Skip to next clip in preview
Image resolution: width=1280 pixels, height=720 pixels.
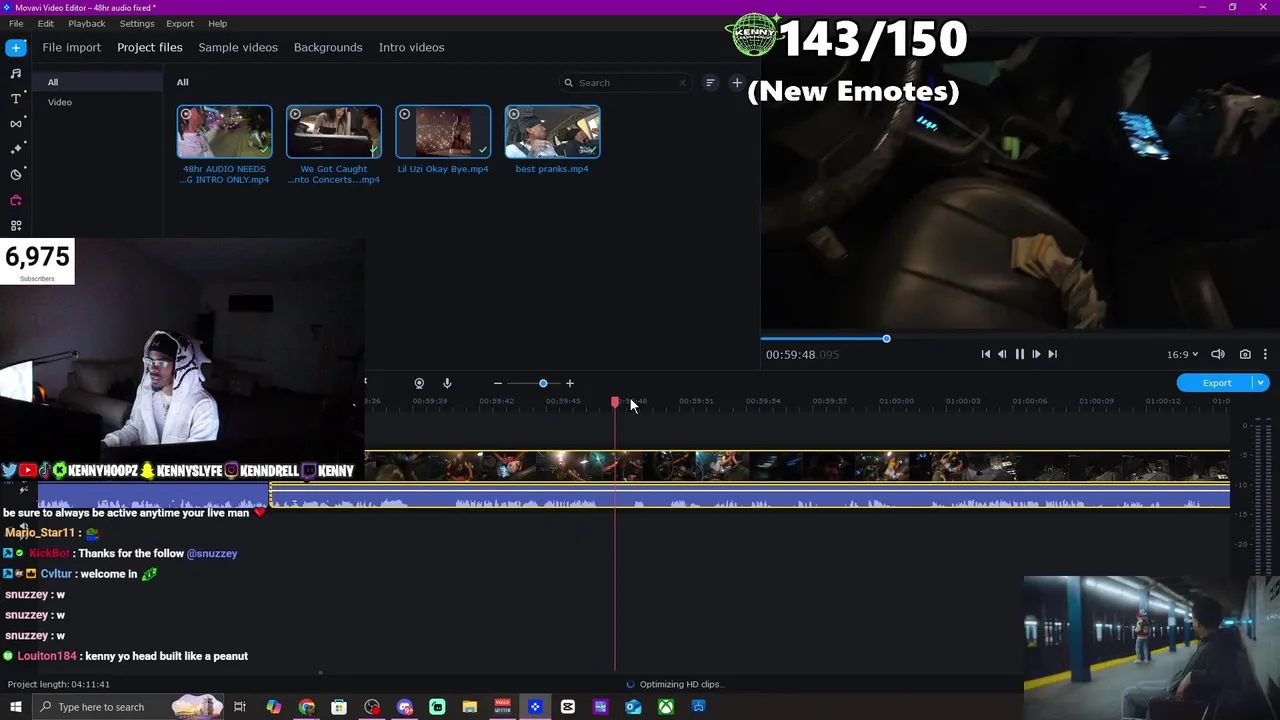tap(1052, 354)
